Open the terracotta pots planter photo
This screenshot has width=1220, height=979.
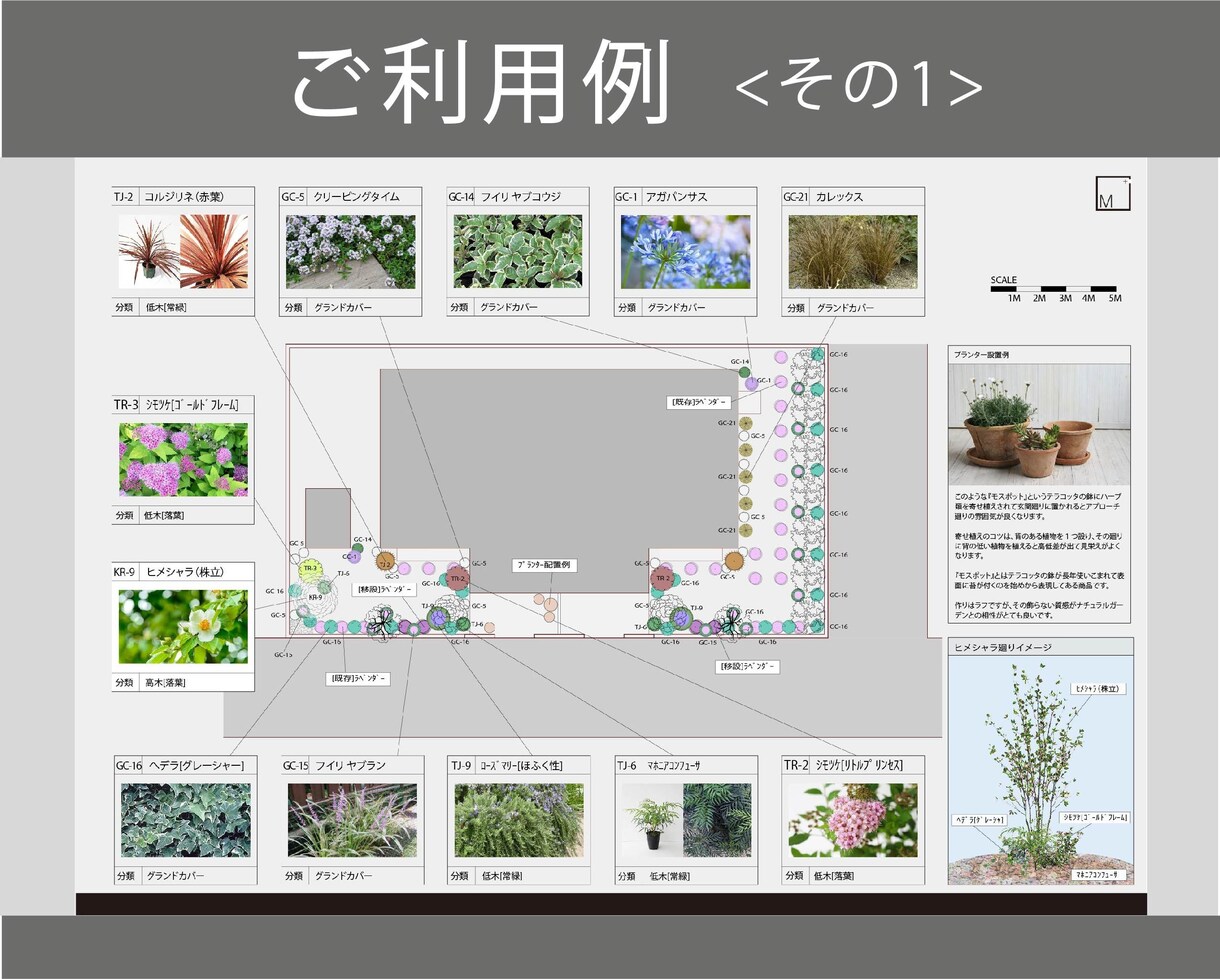click(1039, 425)
